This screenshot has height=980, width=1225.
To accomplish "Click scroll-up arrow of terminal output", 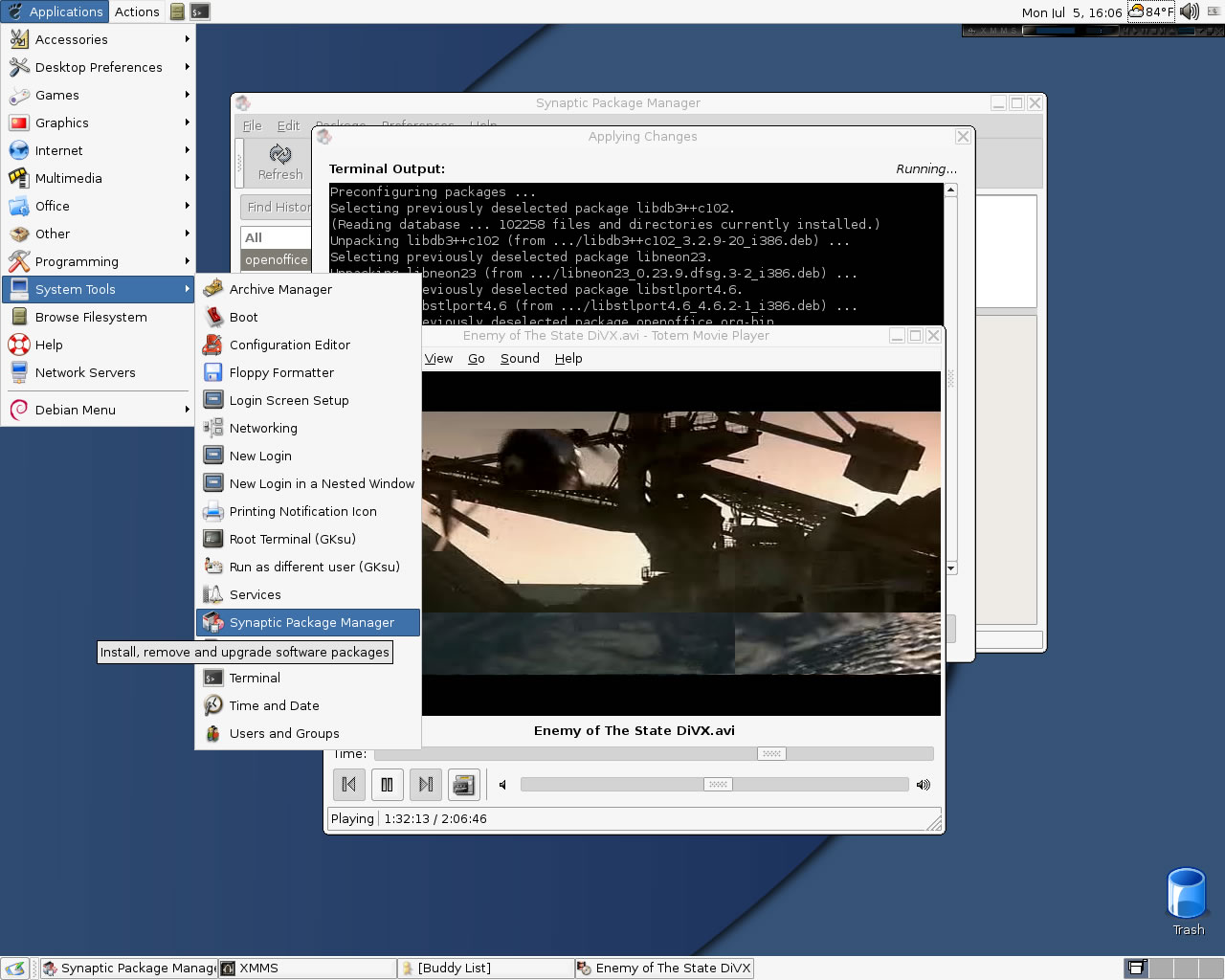I will click(x=950, y=189).
